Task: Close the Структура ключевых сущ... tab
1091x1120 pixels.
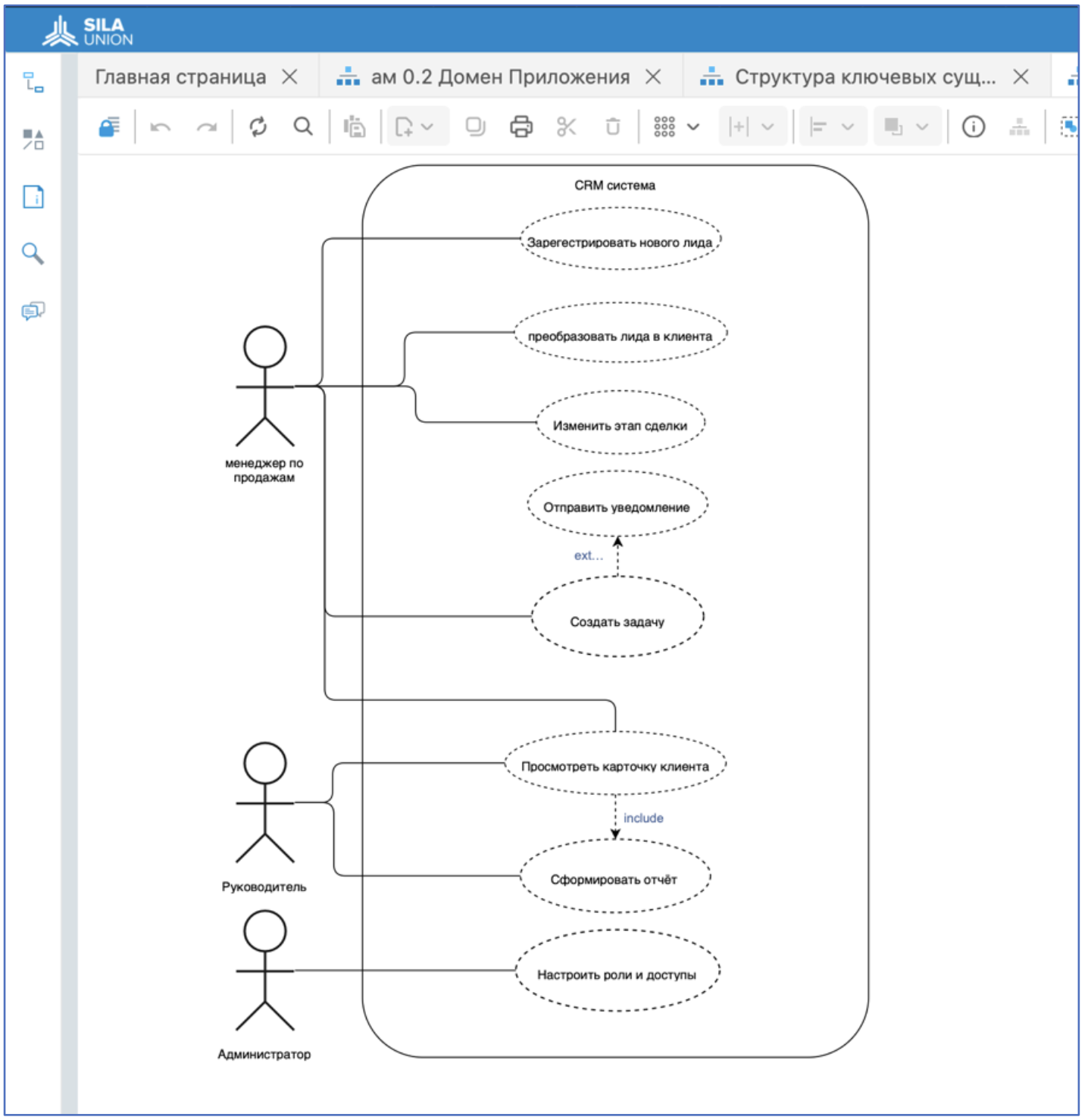Action: click(1021, 77)
